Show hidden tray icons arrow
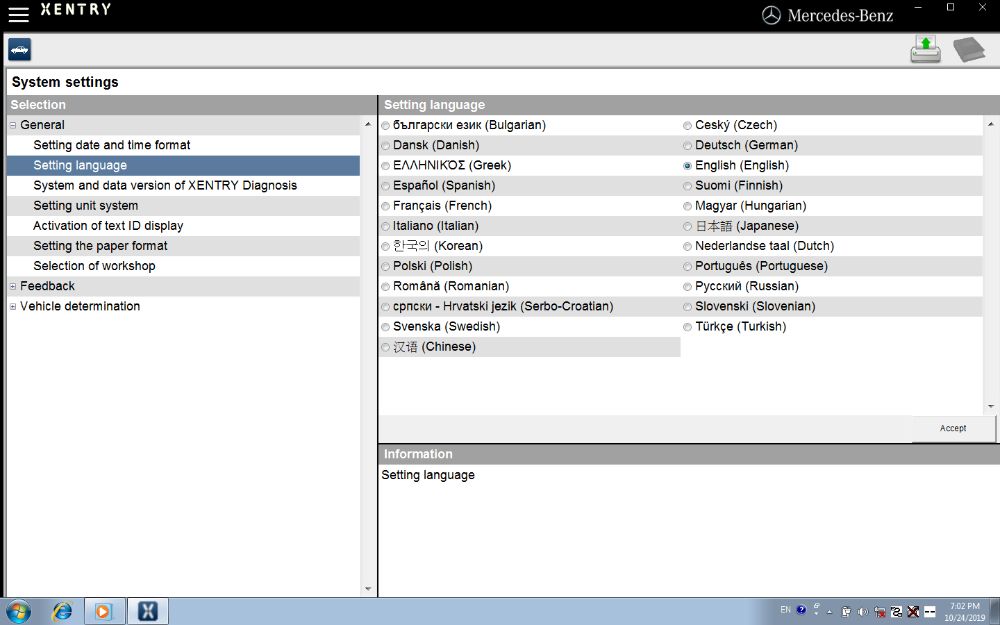 (x=830, y=612)
